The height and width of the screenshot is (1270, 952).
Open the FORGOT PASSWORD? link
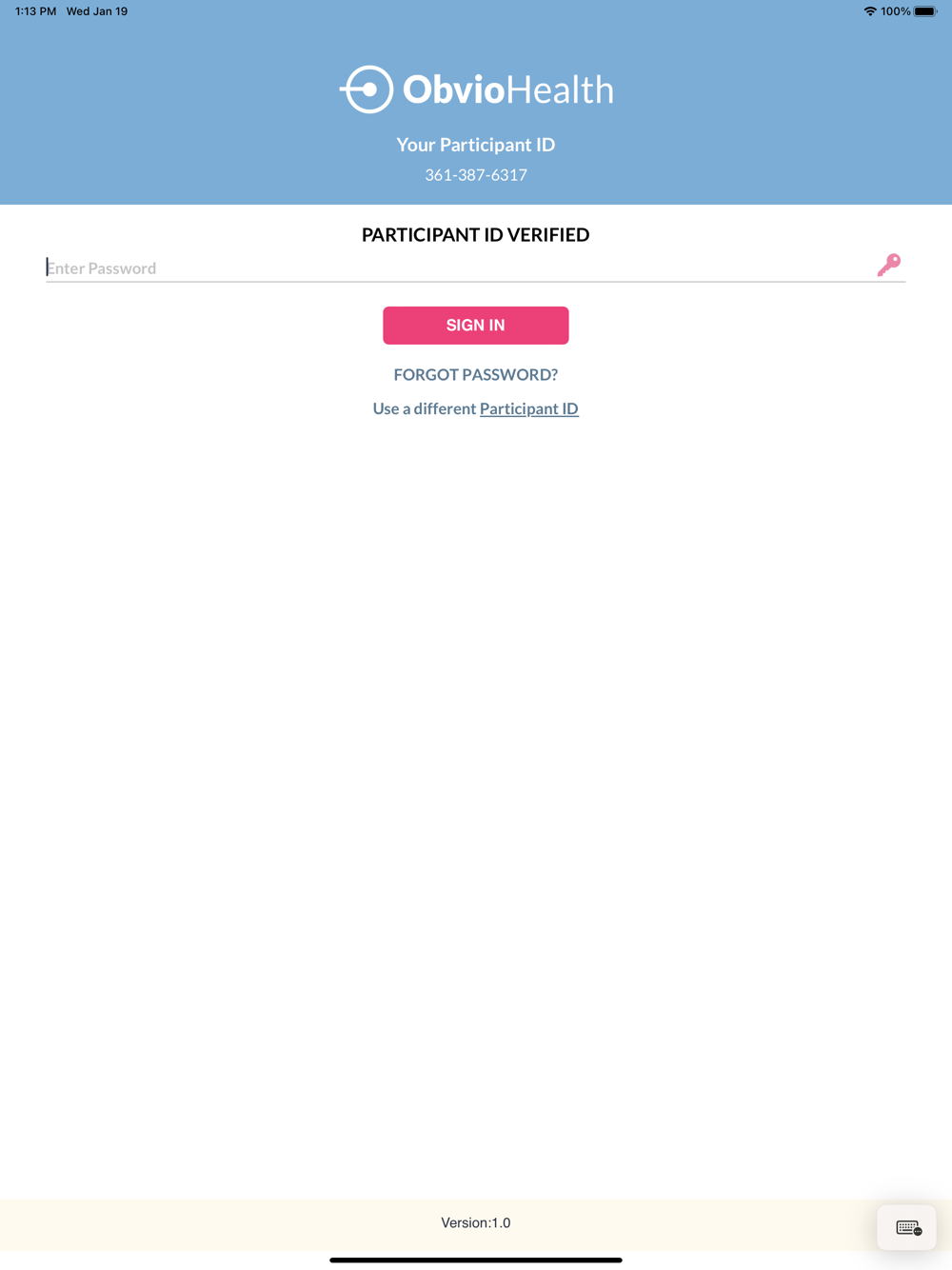pyautogui.click(x=476, y=374)
